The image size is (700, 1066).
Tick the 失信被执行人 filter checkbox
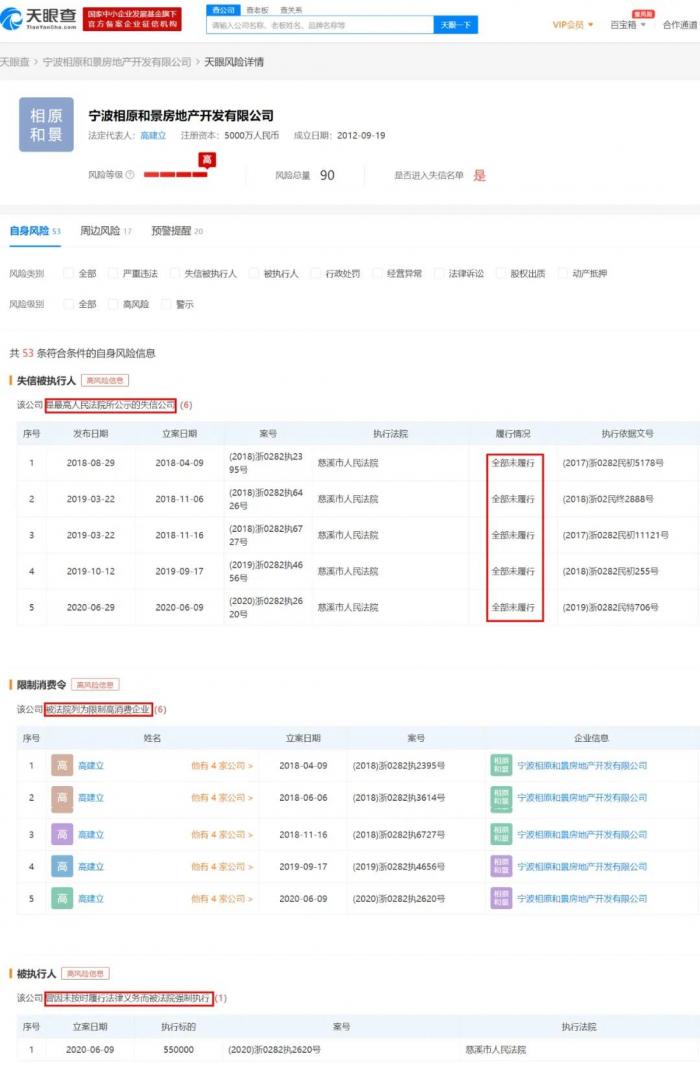175,273
